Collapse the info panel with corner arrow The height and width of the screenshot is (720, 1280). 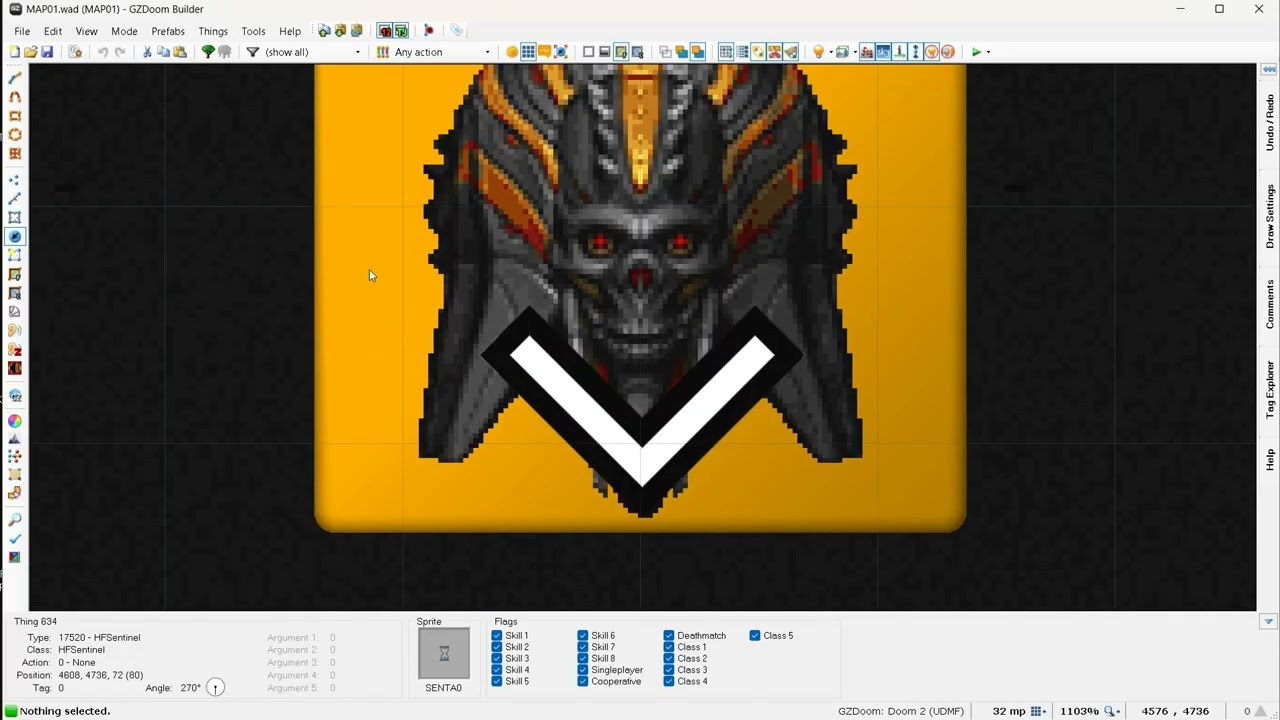(1268, 622)
